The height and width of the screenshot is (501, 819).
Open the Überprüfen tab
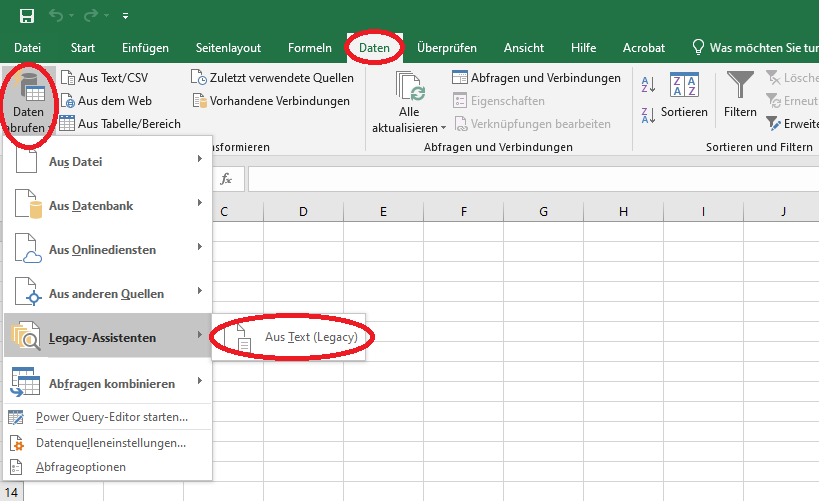(447, 48)
